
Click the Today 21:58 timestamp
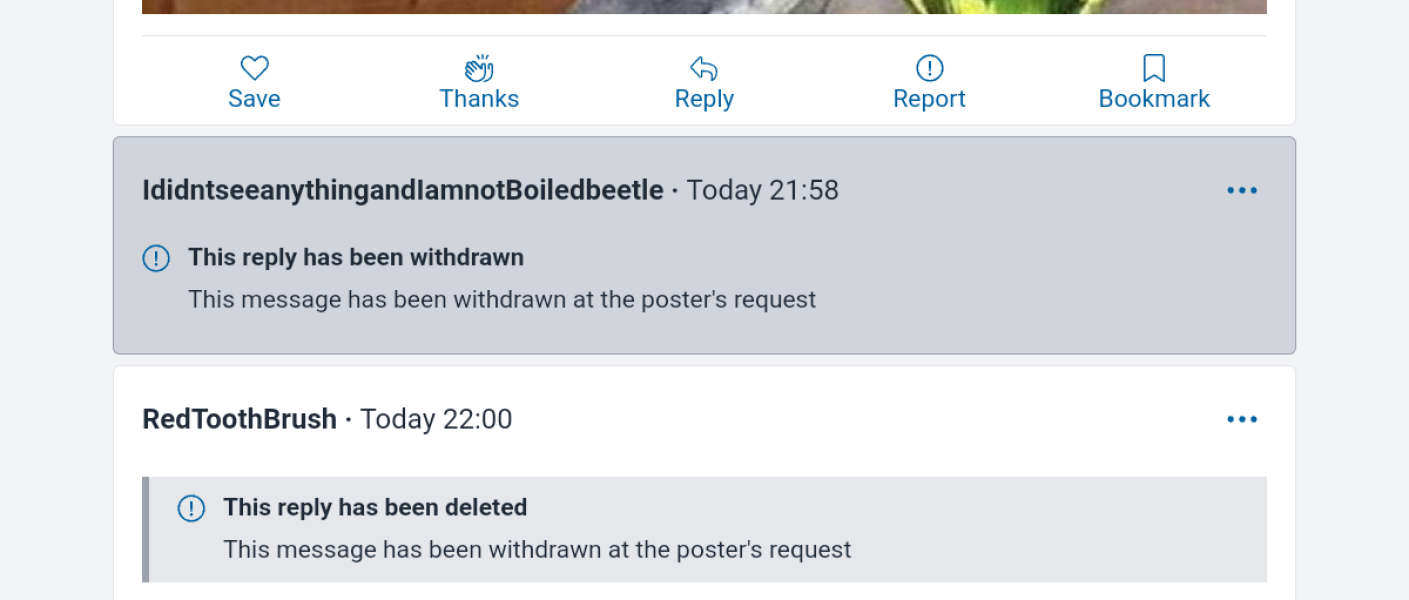762,190
